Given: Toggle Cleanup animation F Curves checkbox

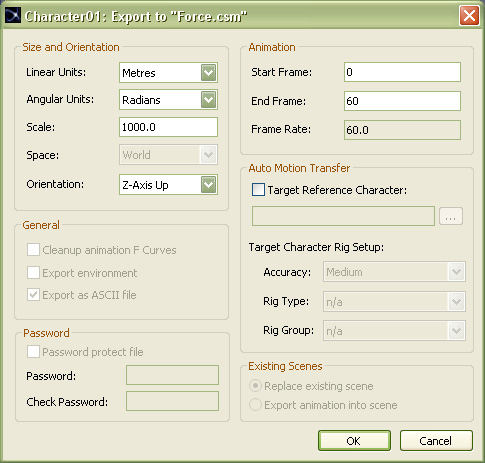Looking at the screenshot, I should 33,250.
